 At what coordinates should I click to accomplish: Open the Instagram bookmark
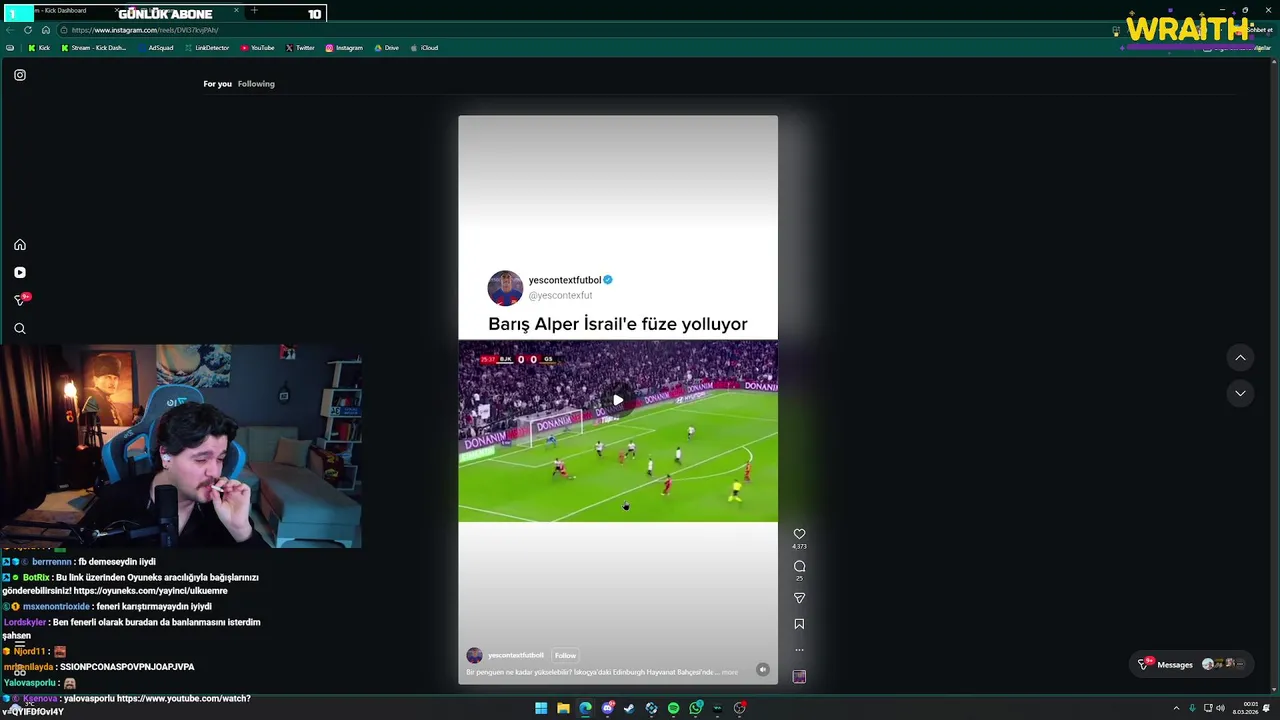[x=344, y=48]
